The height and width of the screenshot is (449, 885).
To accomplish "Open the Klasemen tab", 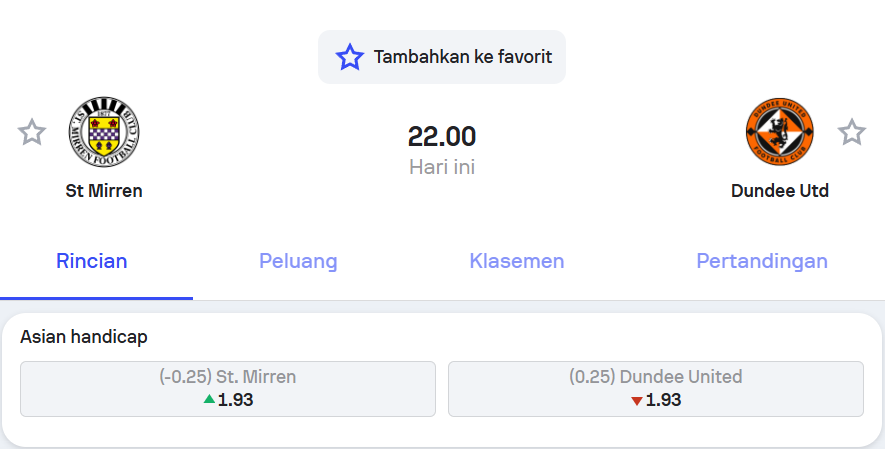I will click(516, 261).
